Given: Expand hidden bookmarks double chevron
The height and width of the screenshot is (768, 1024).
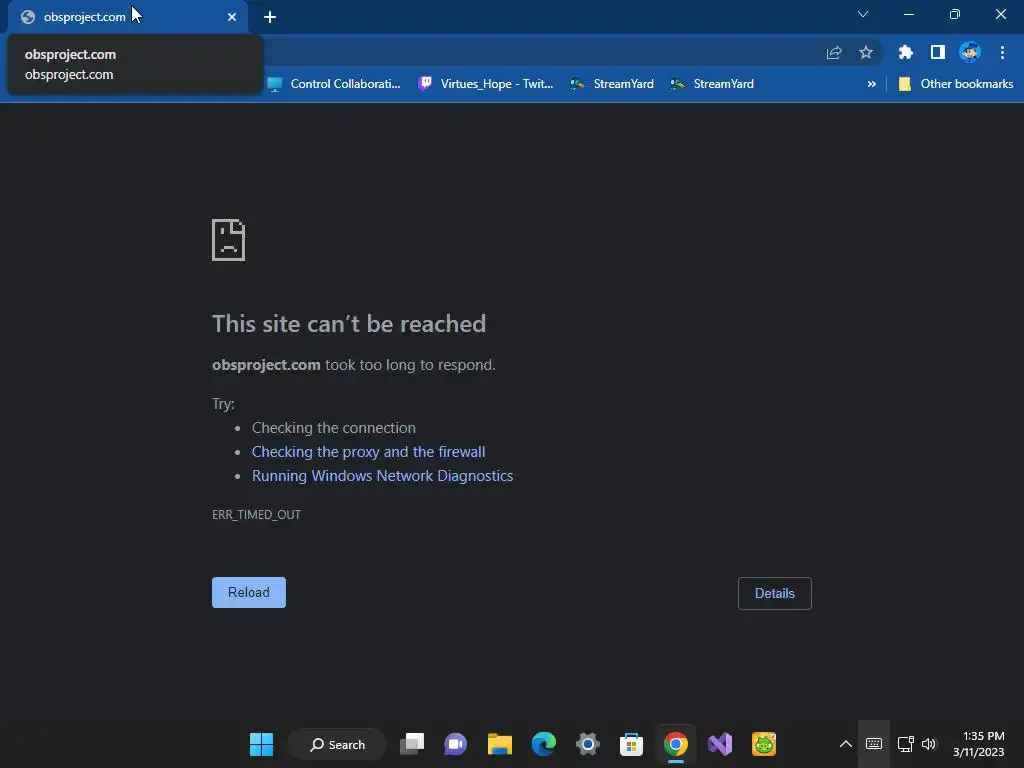Looking at the screenshot, I should tap(871, 84).
